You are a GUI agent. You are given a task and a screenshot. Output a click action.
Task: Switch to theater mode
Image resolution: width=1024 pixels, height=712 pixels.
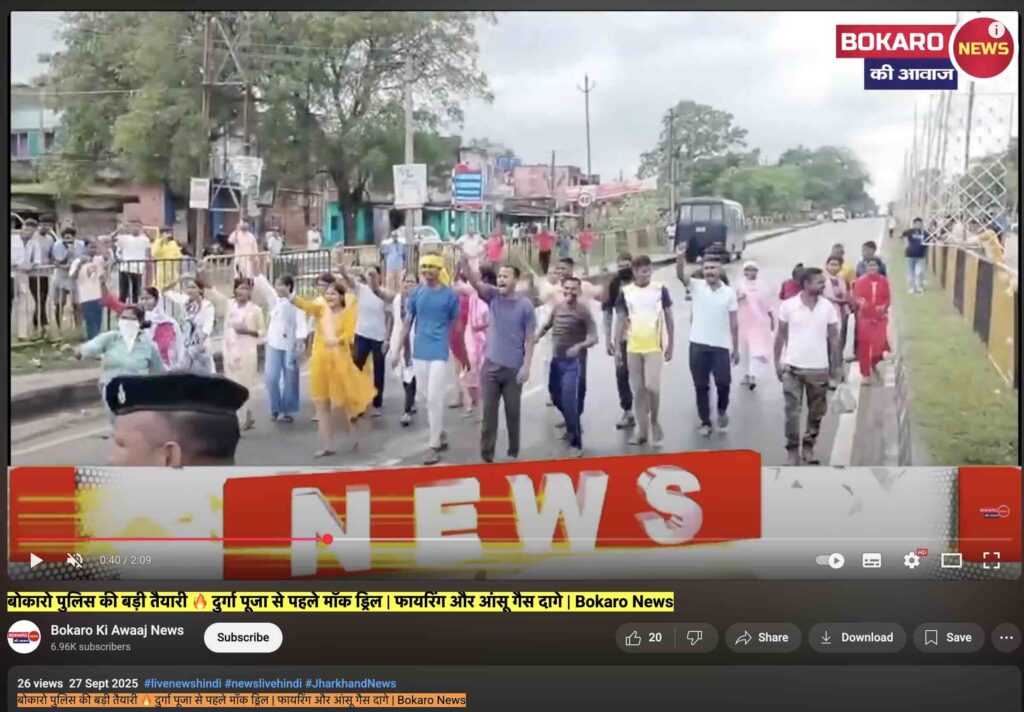coord(951,561)
